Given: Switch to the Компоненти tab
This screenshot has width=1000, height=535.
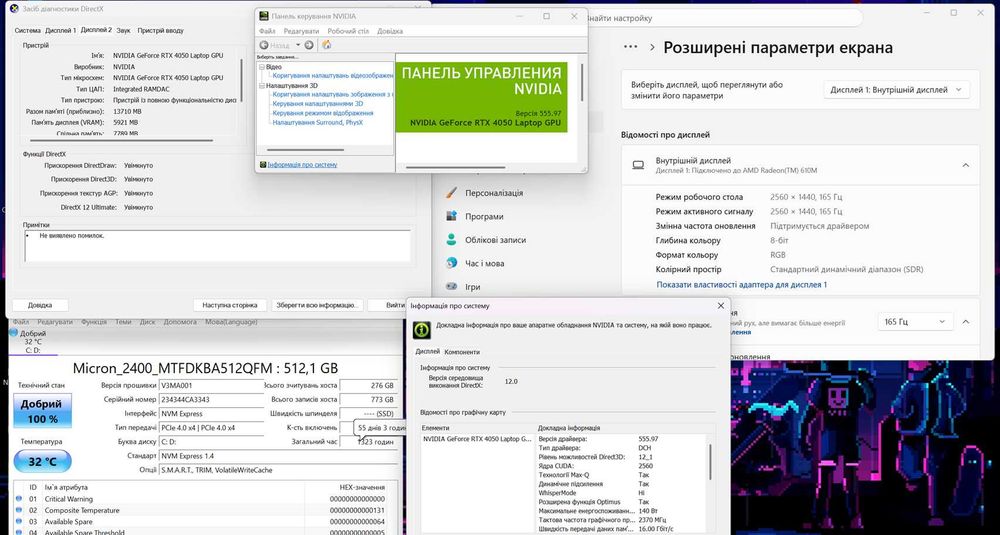Looking at the screenshot, I should coord(462,352).
